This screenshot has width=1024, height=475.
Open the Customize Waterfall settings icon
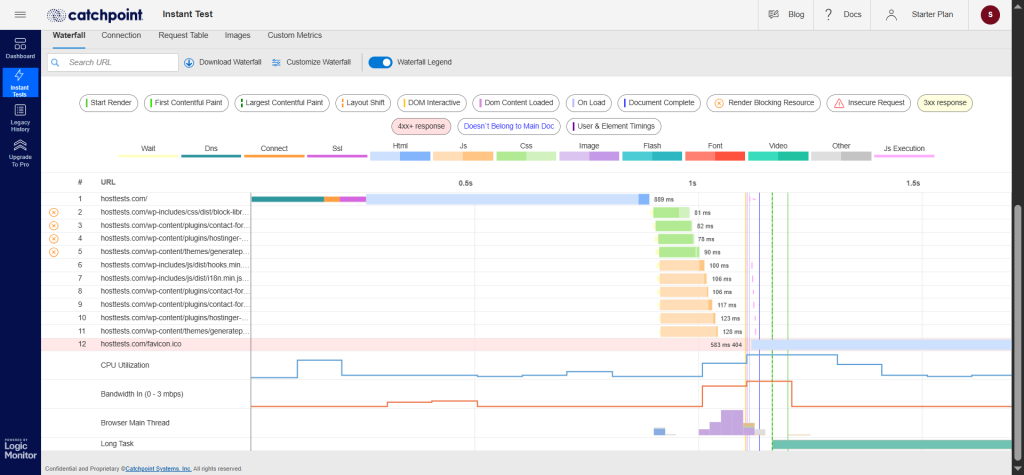(x=276, y=62)
